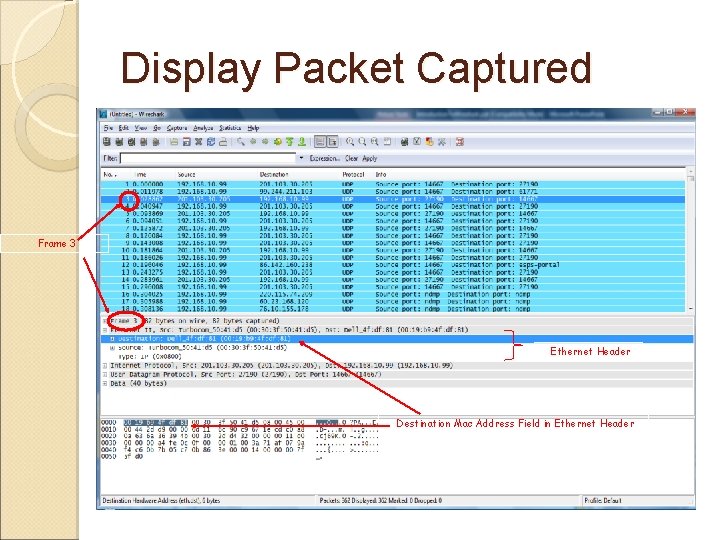Click hex dump row at offset 0010
720x540 pixels.
(240, 429)
